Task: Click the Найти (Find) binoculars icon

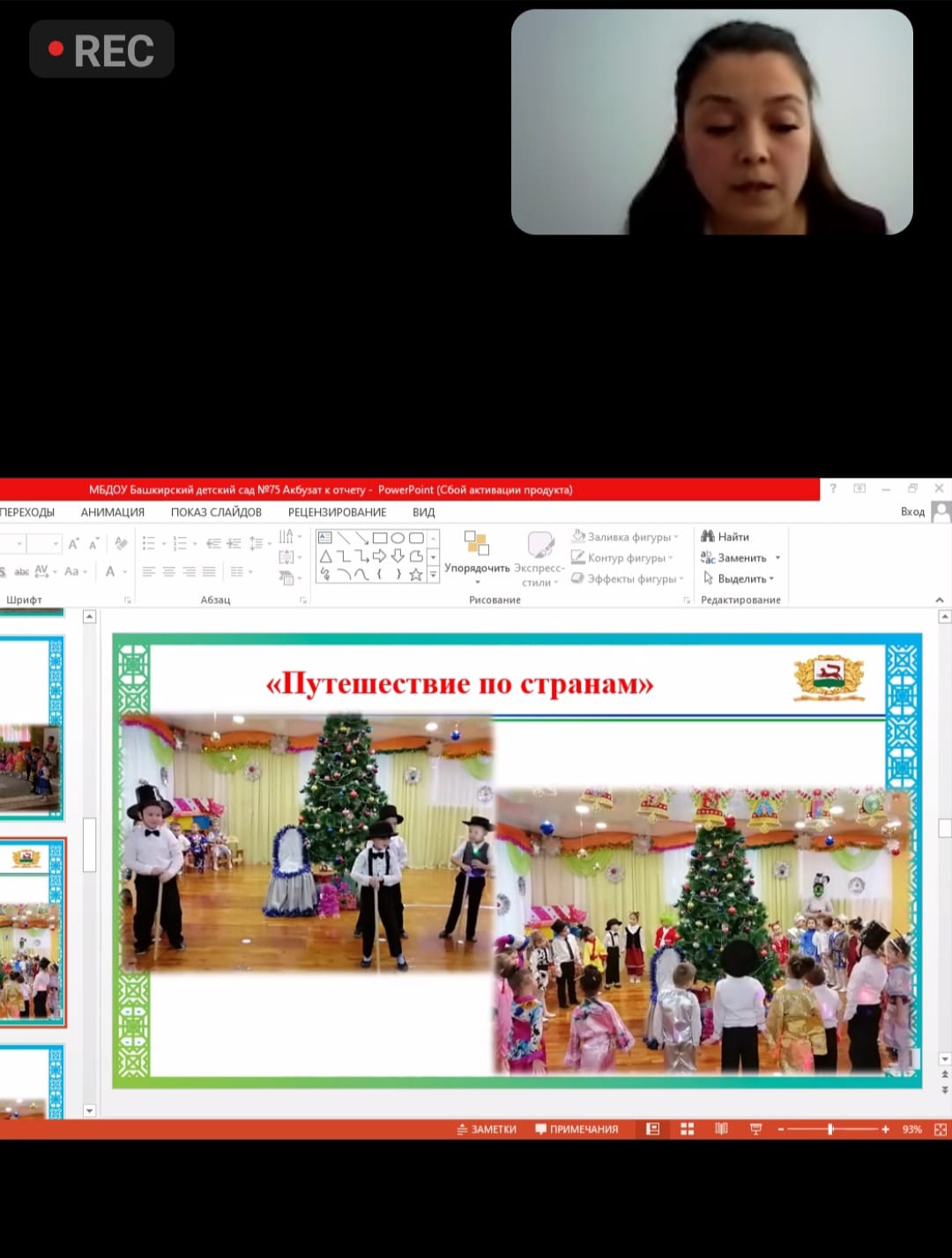Action: 707,536
